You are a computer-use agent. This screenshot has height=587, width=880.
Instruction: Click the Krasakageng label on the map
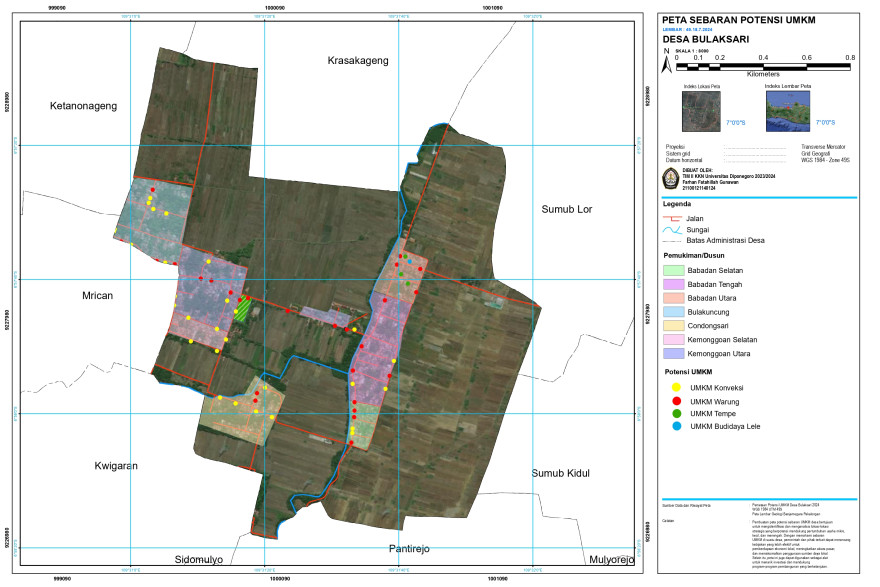pos(358,61)
